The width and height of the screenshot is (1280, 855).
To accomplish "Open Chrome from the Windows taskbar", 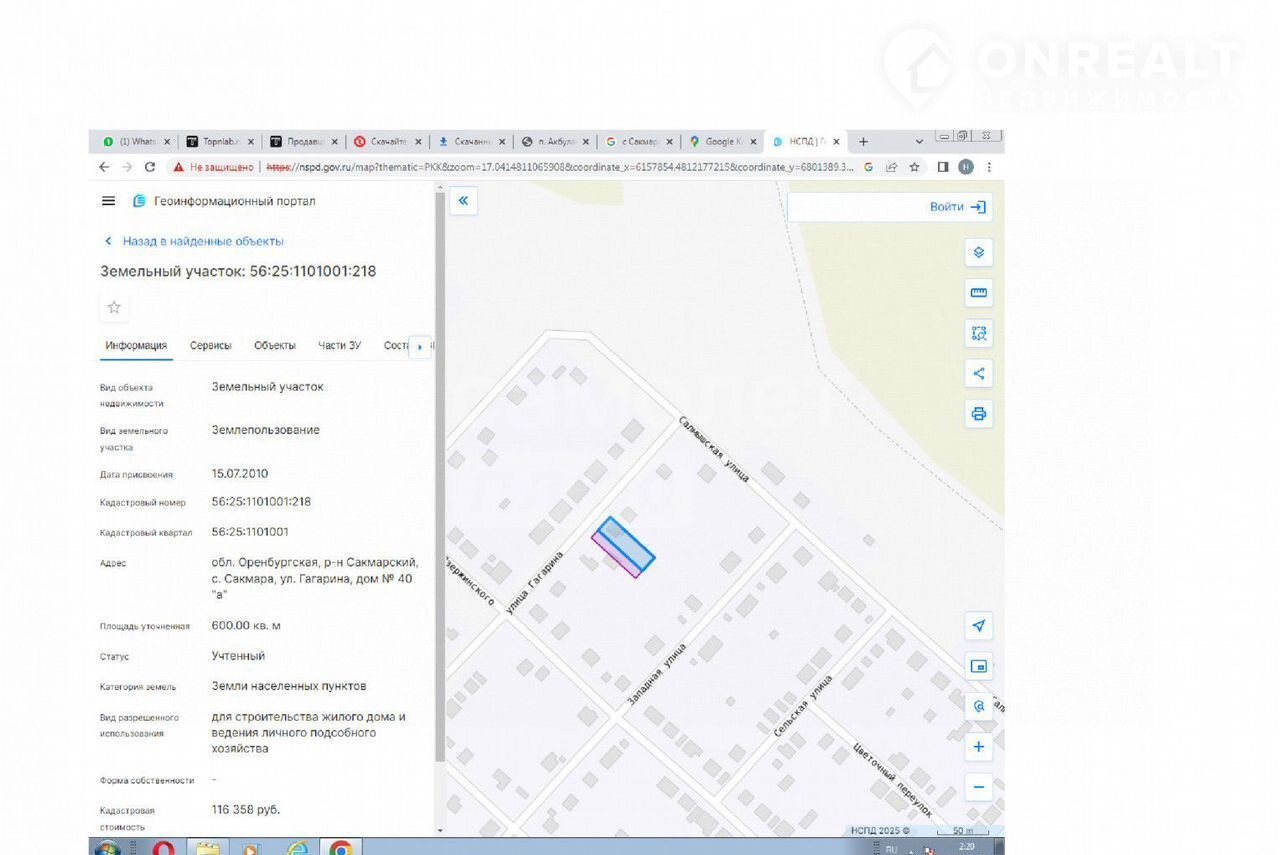I will (x=340, y=848).
